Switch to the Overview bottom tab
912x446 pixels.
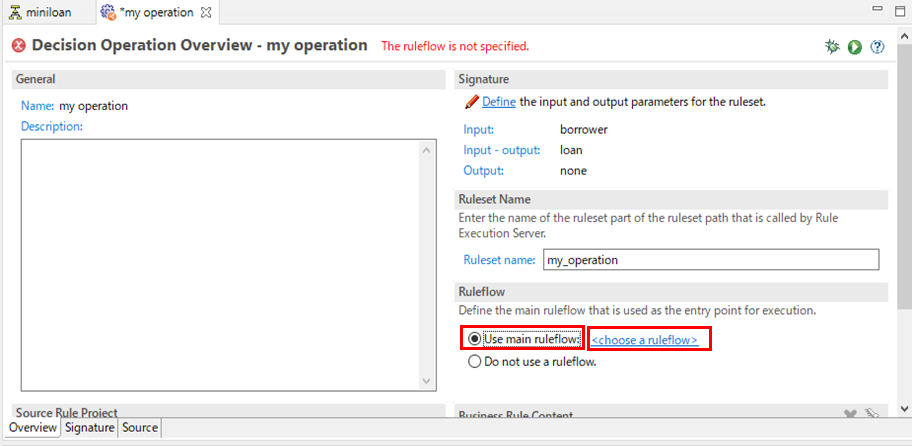click(x=33, y=427)
